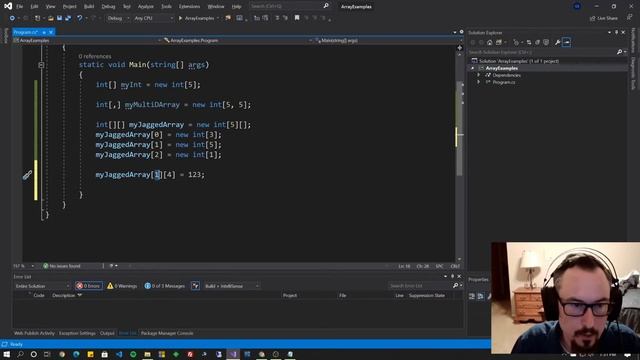
Task: Click the Show All Files icon
Action: pos(546,42)
